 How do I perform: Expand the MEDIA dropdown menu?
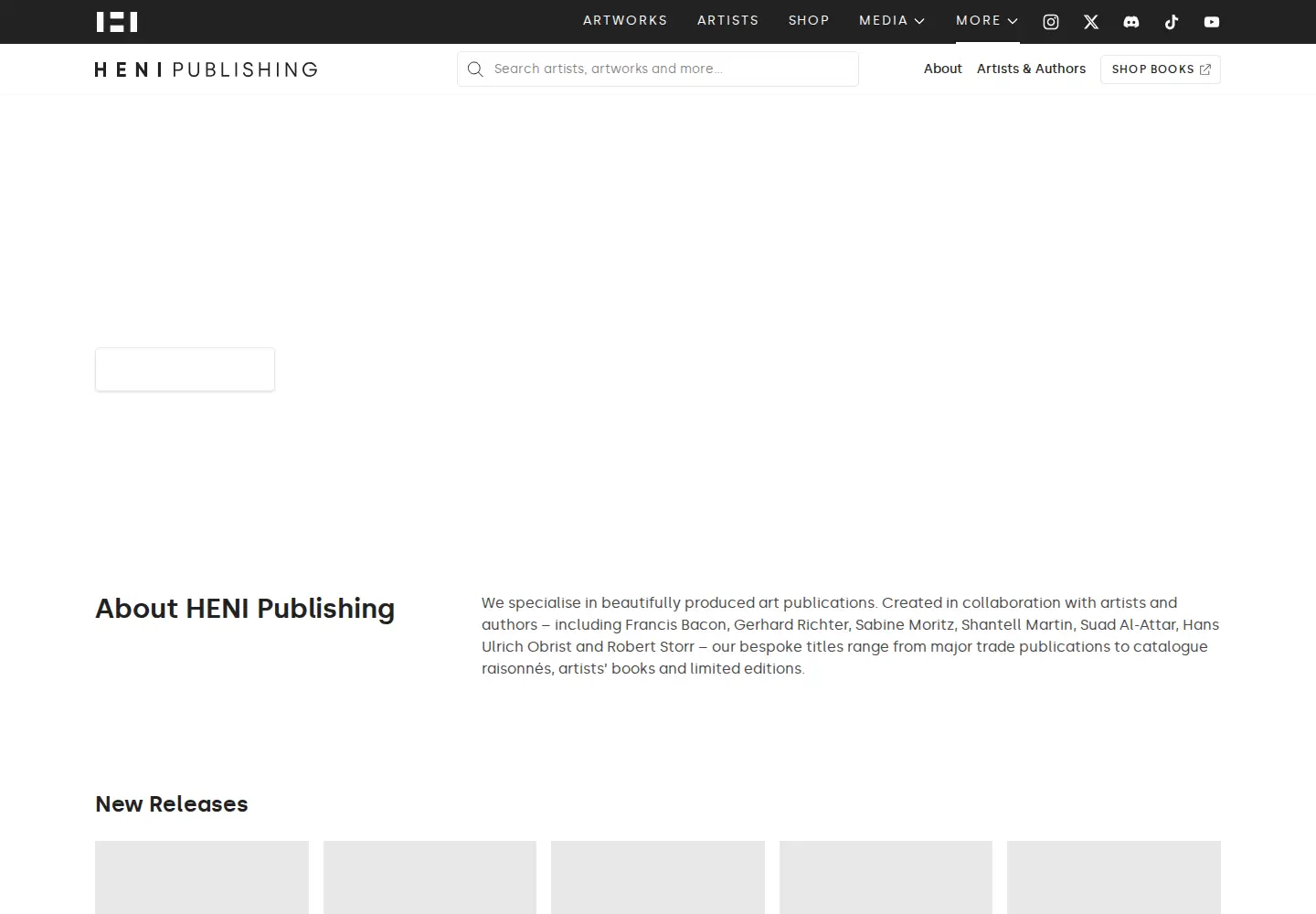892,20
